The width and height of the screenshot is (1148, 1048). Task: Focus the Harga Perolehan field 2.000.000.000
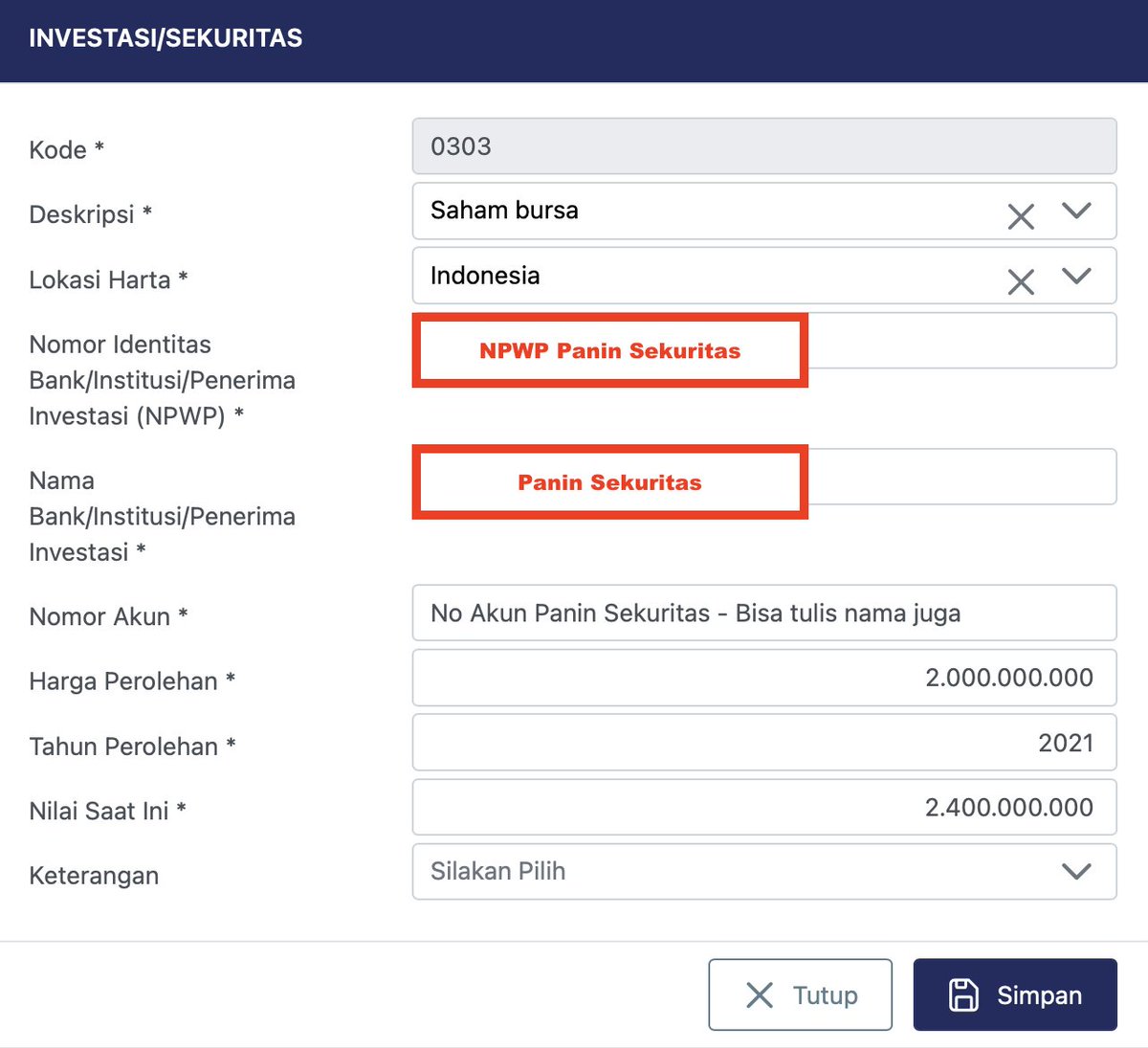click(764, 678)
